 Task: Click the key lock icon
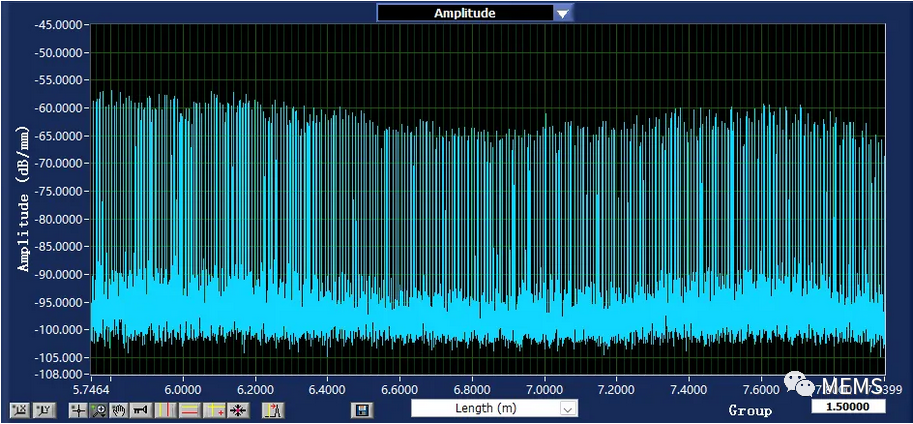click(139, 411)
